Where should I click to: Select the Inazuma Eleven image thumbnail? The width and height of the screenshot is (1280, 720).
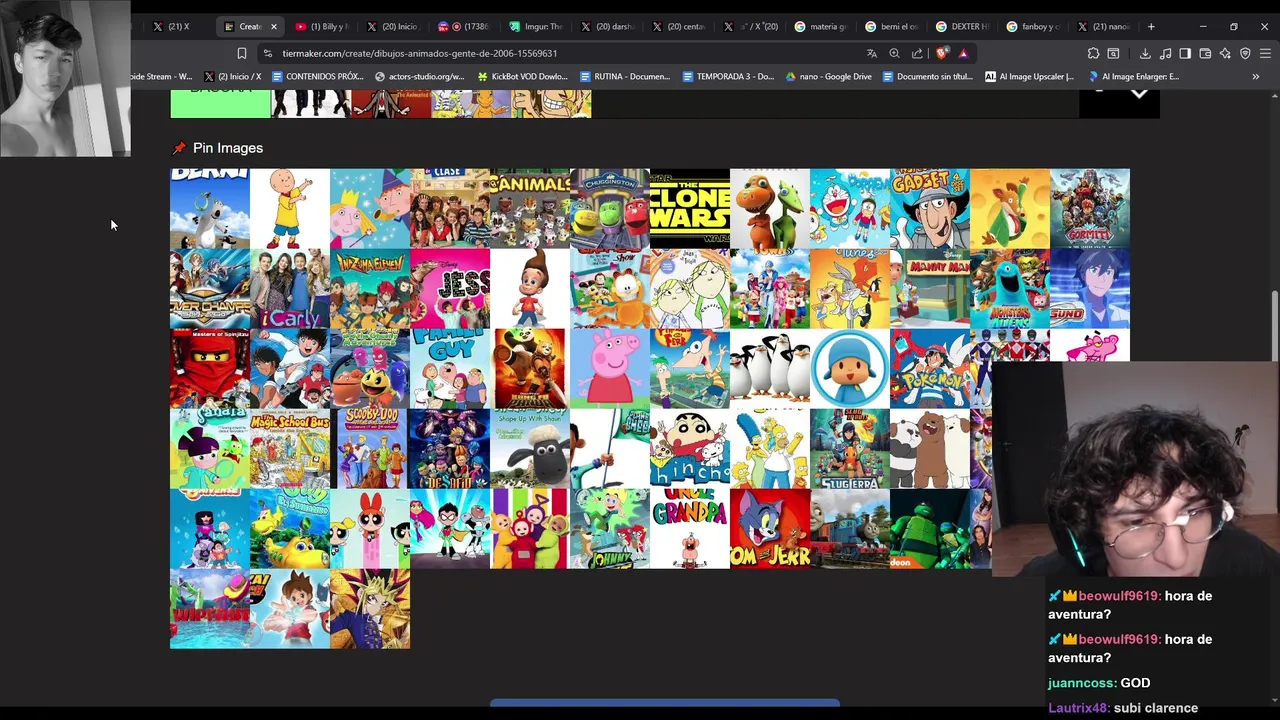(370, 288)
